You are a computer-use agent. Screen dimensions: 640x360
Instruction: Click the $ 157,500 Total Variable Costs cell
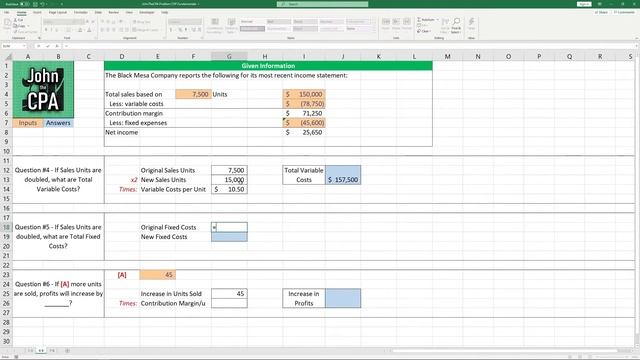click(x=343, y=175)
